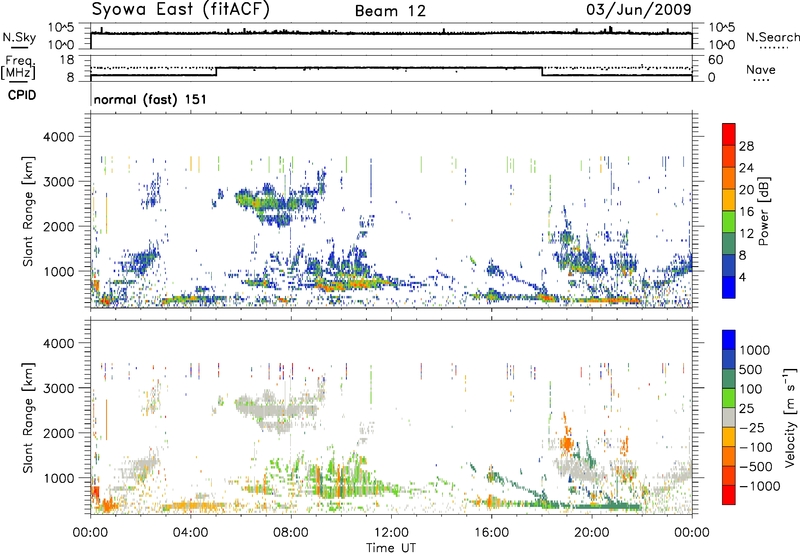800x554 pixels.
Task: Click the 'Velocity [m s-1]' colorbar title
Action: tap(790, 417)
